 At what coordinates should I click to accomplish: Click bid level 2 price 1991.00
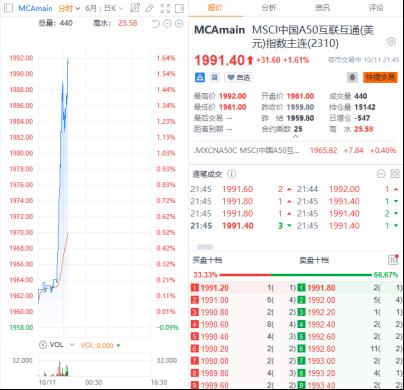tap(215, 300)
